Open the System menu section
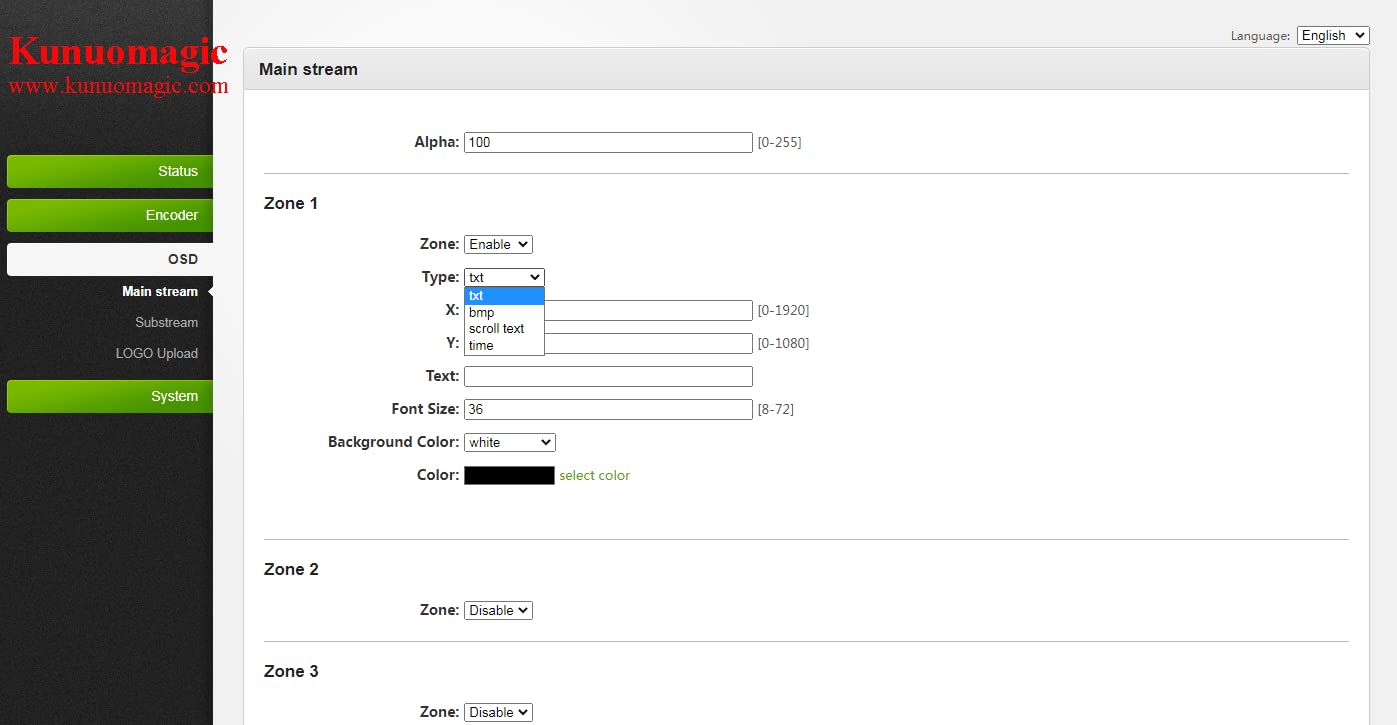 110,396
